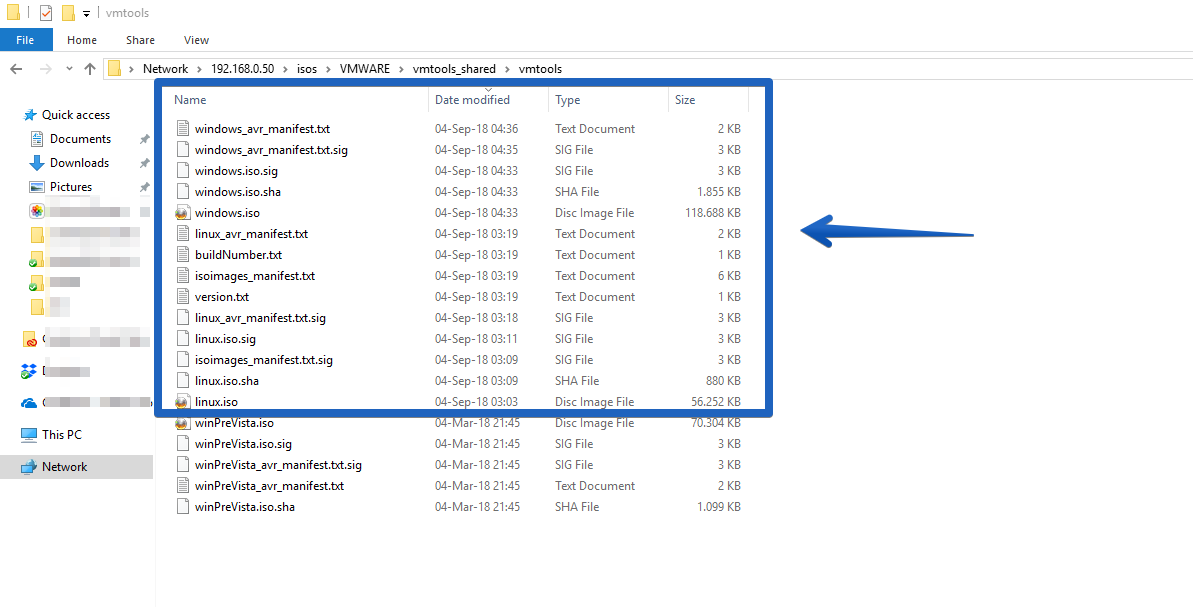The image size is (1193, 607).
Task: Select the file winPreVista.iso.sig
Action: (243, 443)
